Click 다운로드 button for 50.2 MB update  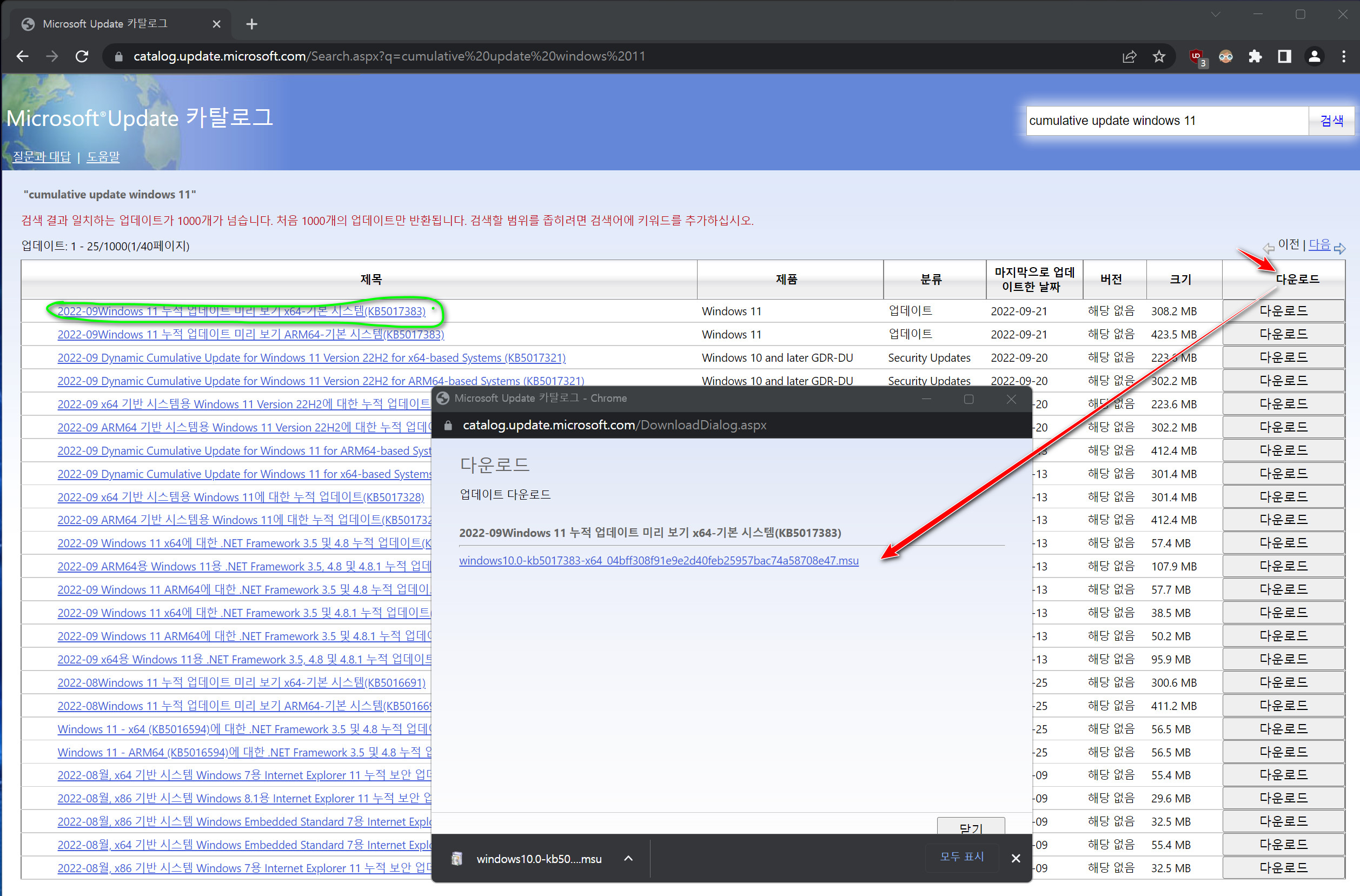(x=1283, y=636)
